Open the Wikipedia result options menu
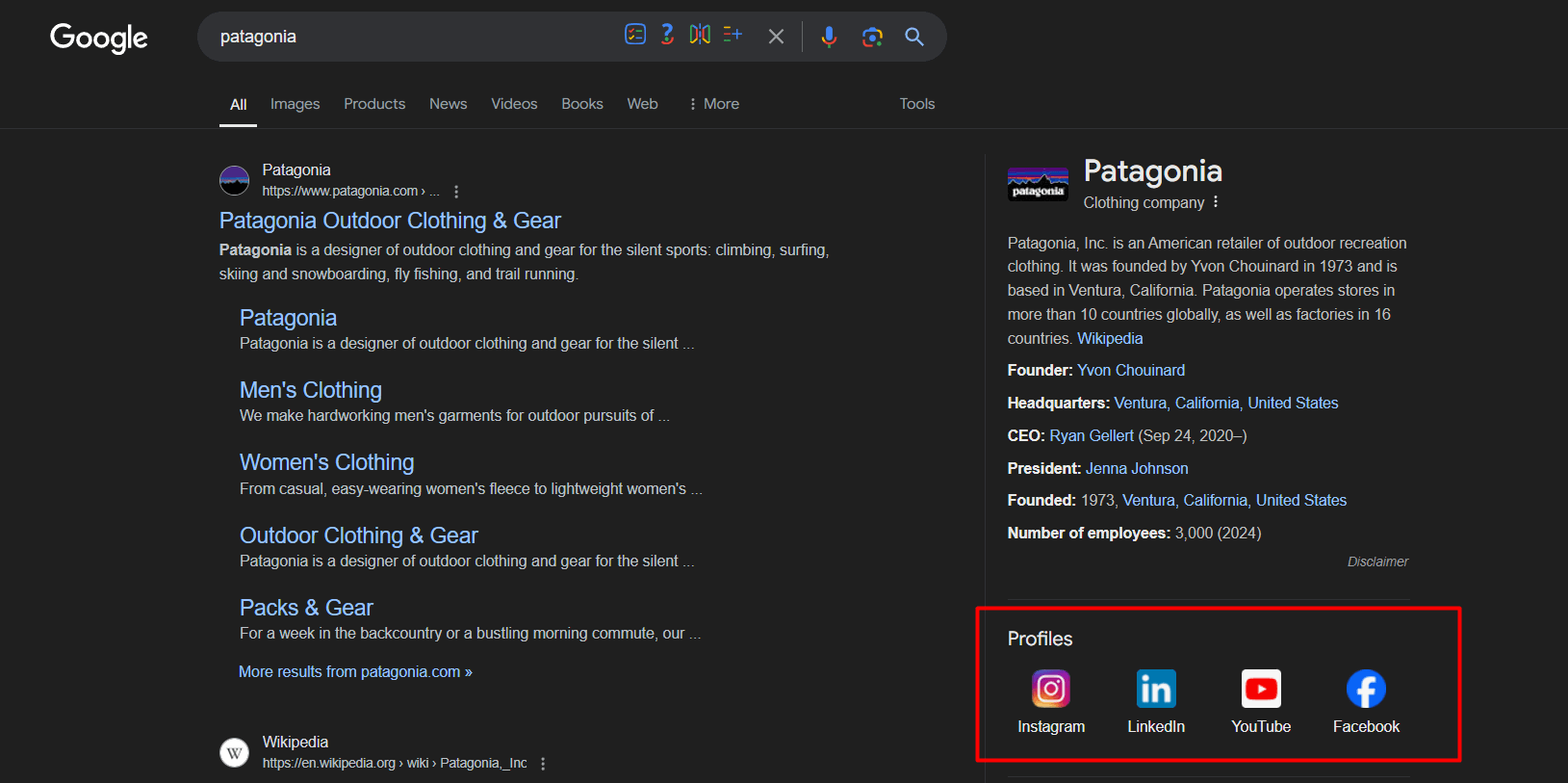 [543, 764]
